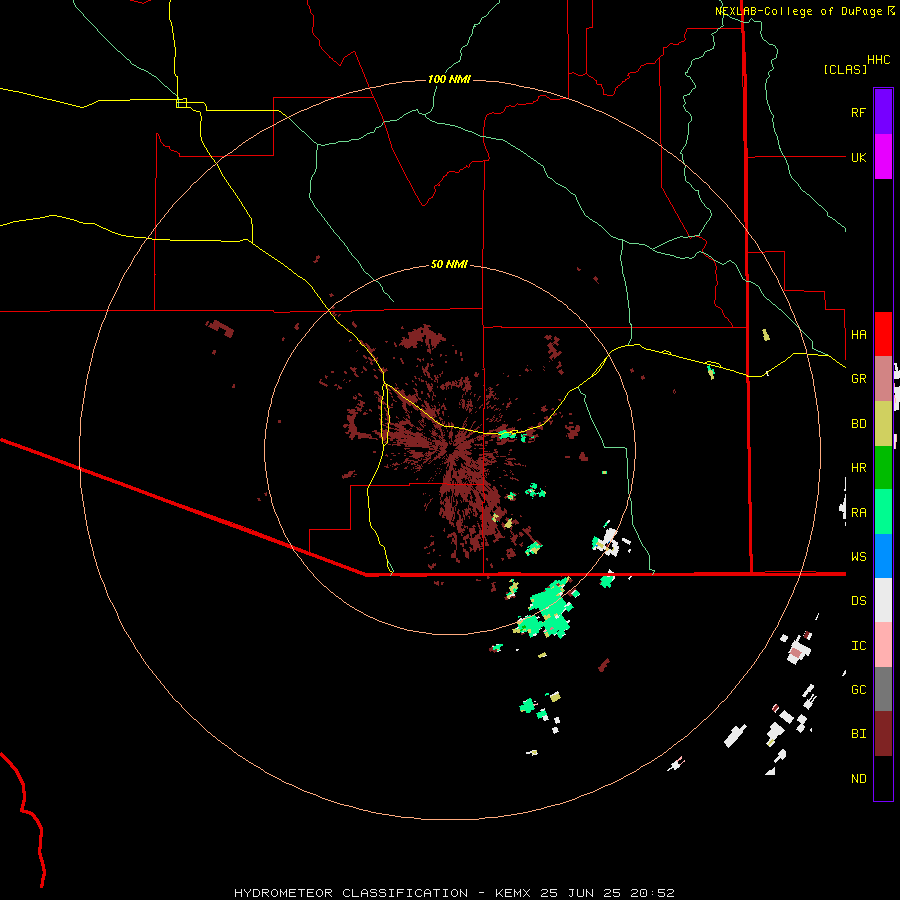
Task: Click the NEXLAB-College of DuPage text
Action: tap(798, 11)
